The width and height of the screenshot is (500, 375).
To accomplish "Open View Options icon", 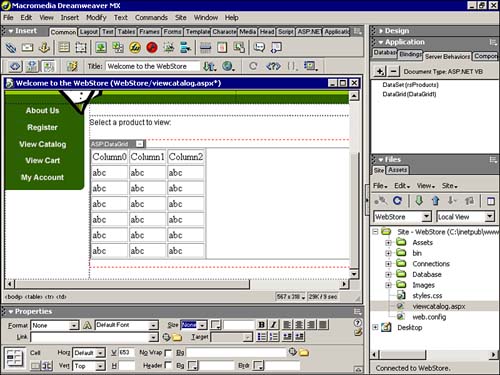I will tap(310, 66).
